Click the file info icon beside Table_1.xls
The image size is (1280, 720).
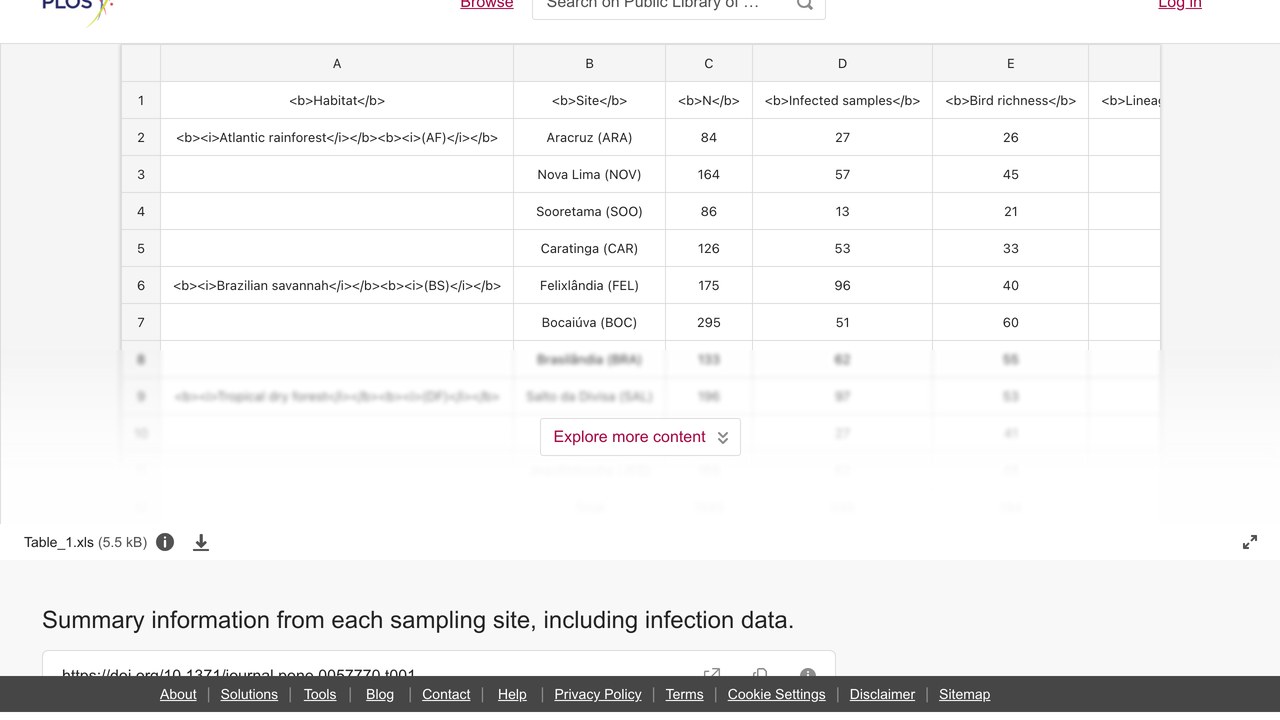165,542
